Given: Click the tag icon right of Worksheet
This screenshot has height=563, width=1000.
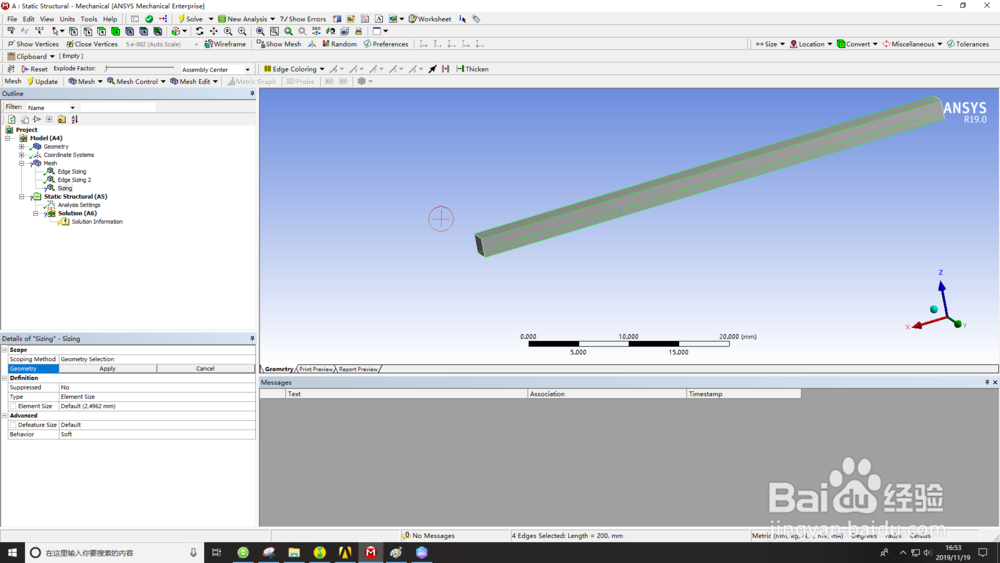Looking at the screenshot, I should tap(476, 19).
